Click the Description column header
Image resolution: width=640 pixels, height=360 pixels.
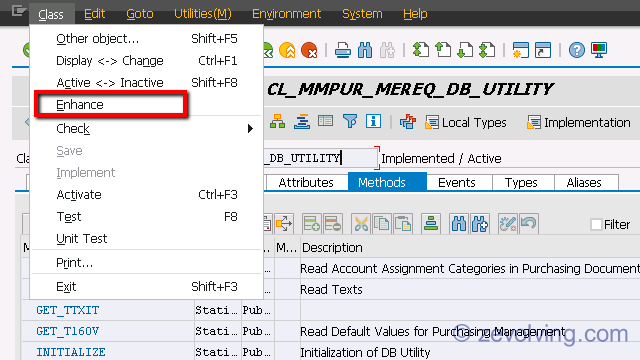tap(332, 248)
